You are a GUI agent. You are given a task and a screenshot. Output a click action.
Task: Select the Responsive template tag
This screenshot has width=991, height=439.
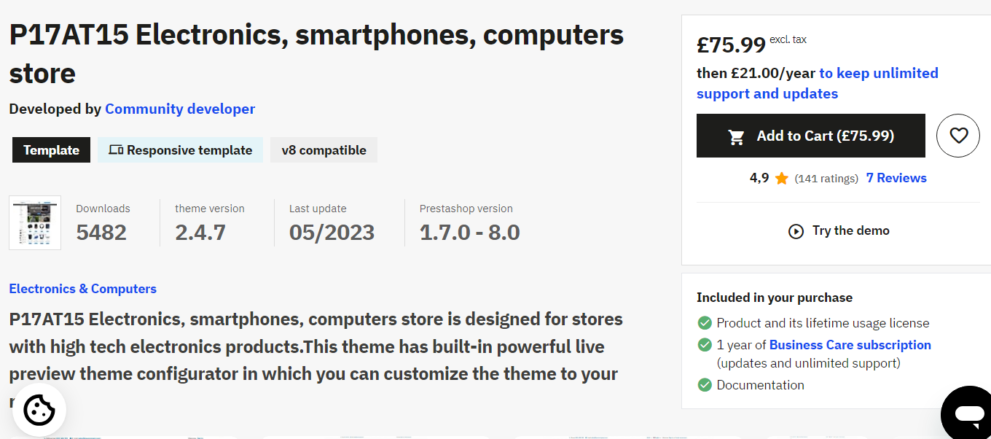click(x=180, y=150)
